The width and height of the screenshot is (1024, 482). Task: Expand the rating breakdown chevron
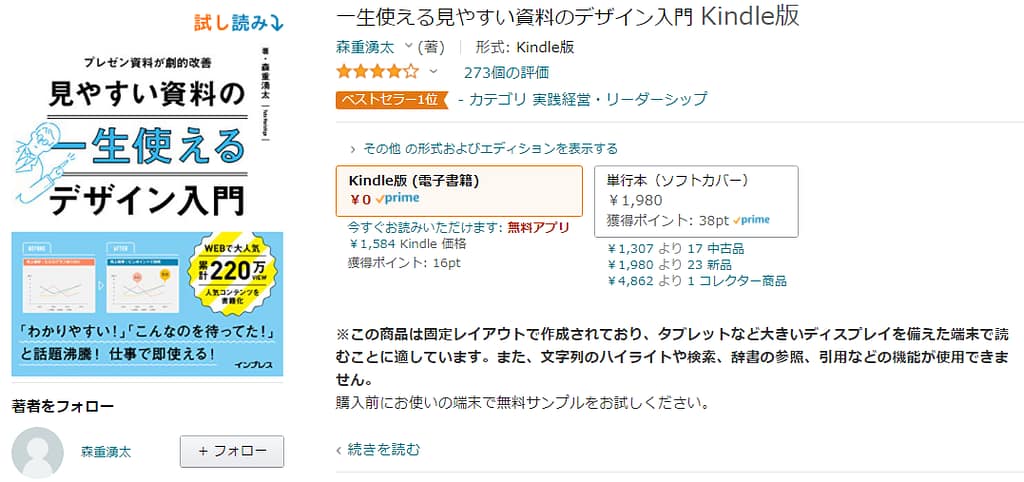point(433,72)
